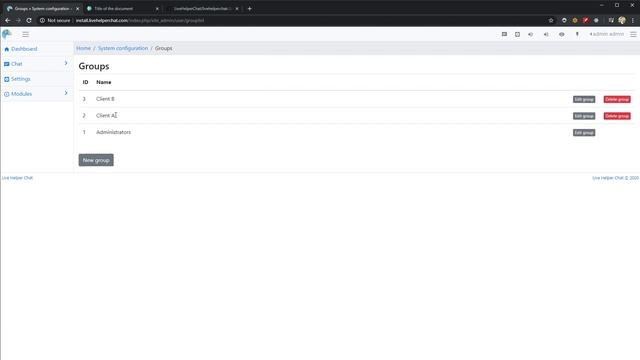Toggle the eye visibility icon in the top bar
Viewport: 640px width, 360px height.
click(562, 34)
